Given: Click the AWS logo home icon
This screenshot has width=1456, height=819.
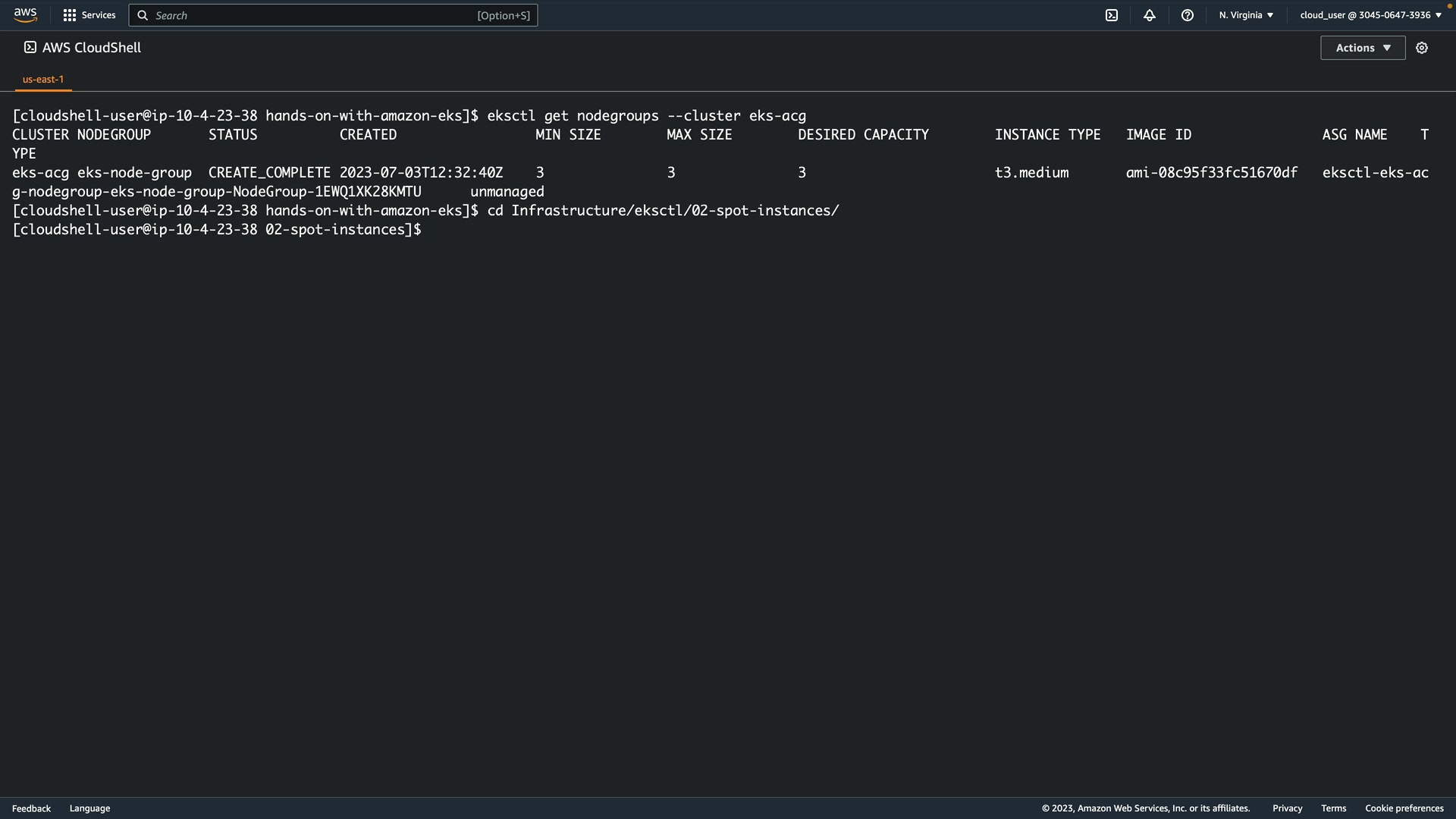Looking at the screenshot, I should coord(25,15).
